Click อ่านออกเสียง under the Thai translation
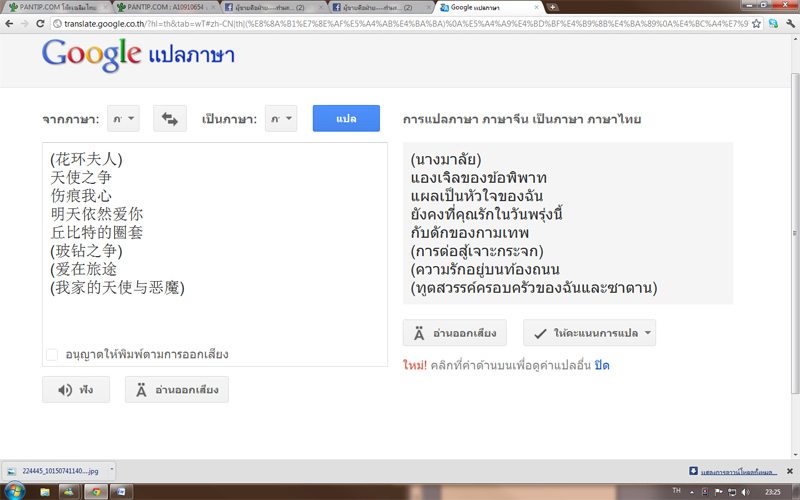800x500 pixels. click(455, 333)
